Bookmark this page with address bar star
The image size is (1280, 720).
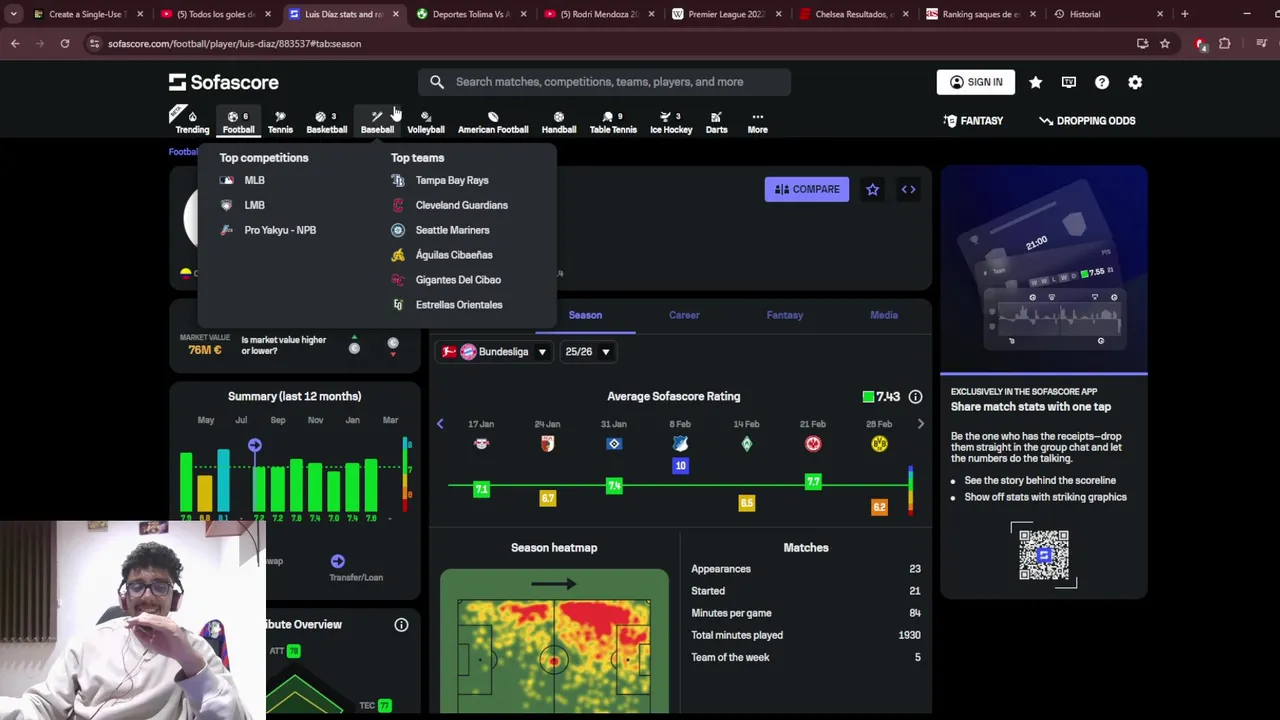click(x=1165, y=44)
